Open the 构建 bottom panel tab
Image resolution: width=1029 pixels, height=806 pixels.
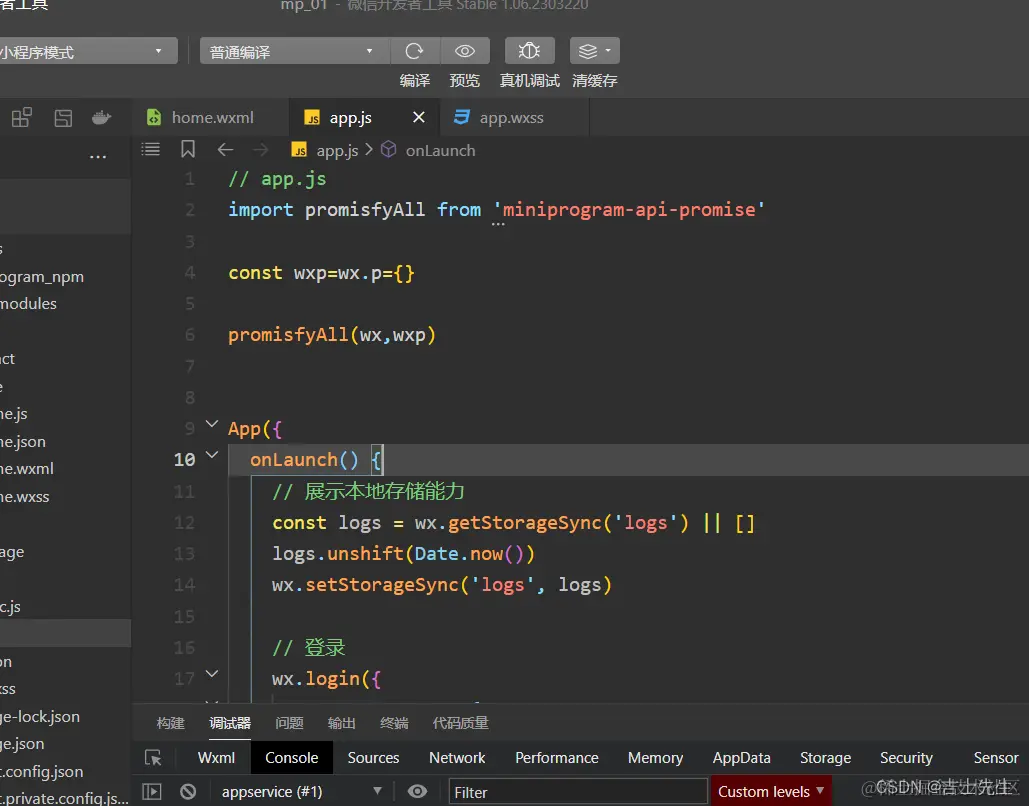point(171,723)
